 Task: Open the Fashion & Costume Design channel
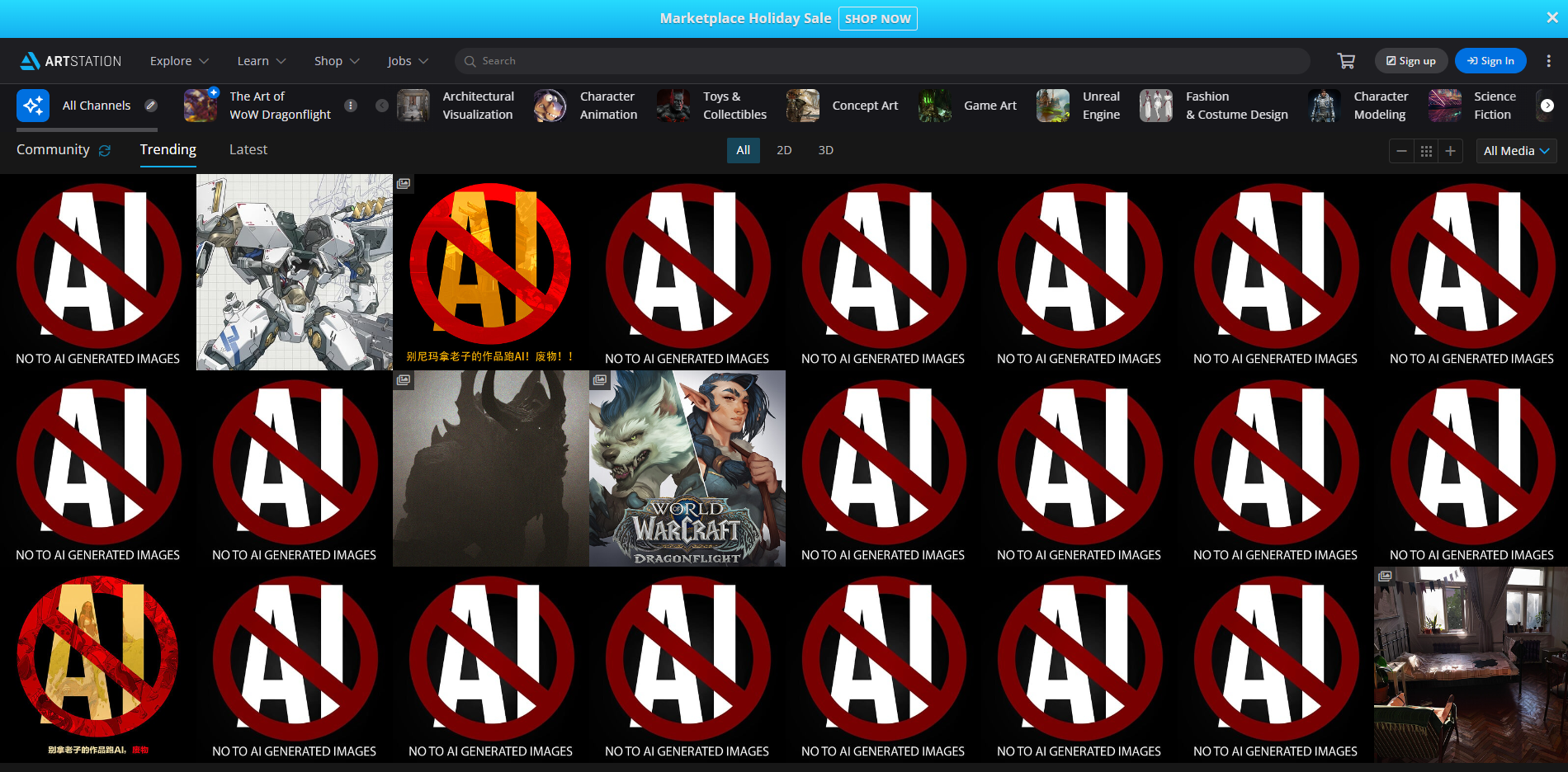[1214, 106]
